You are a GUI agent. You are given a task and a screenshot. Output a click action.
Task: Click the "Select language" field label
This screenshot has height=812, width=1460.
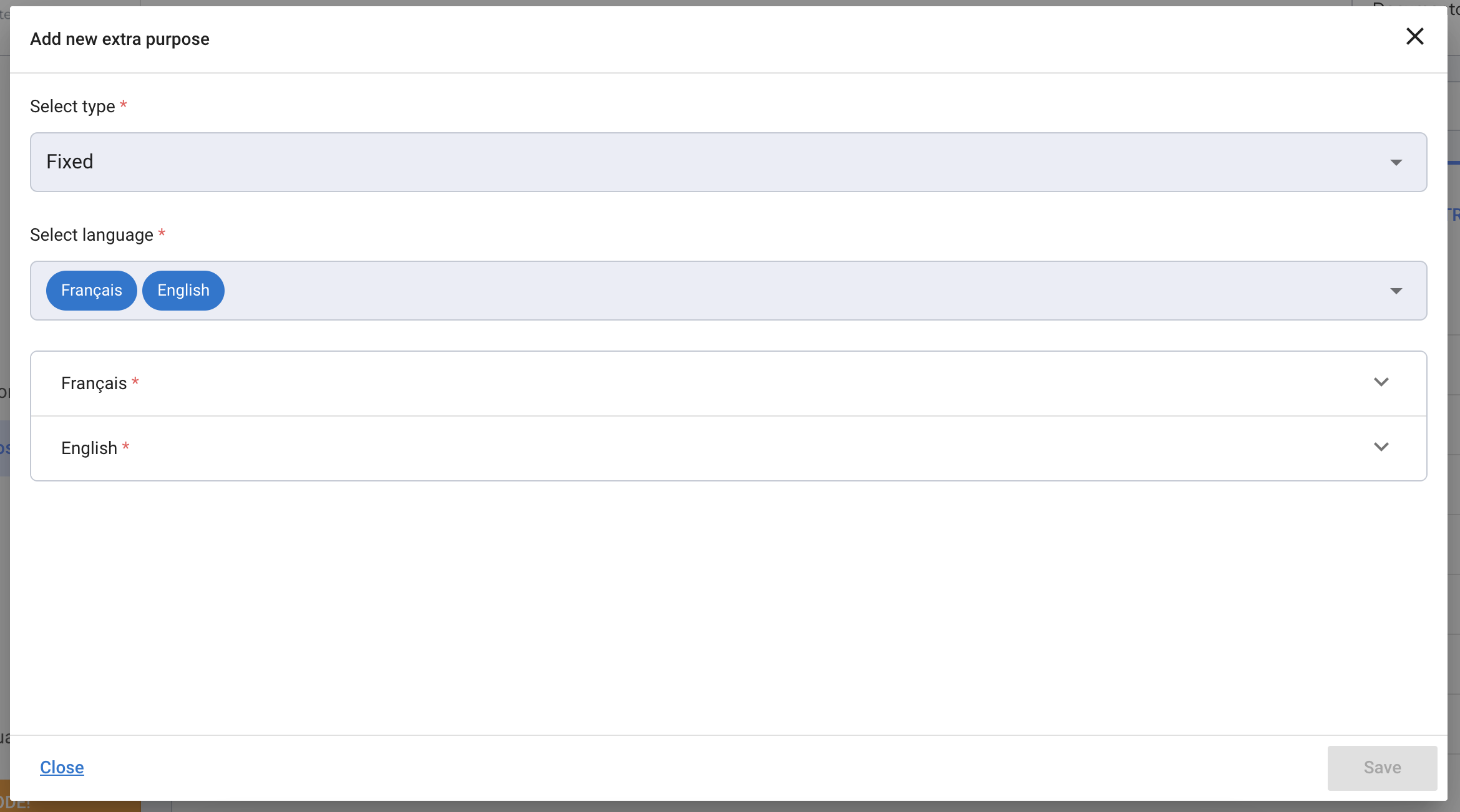tap(92, 235)
